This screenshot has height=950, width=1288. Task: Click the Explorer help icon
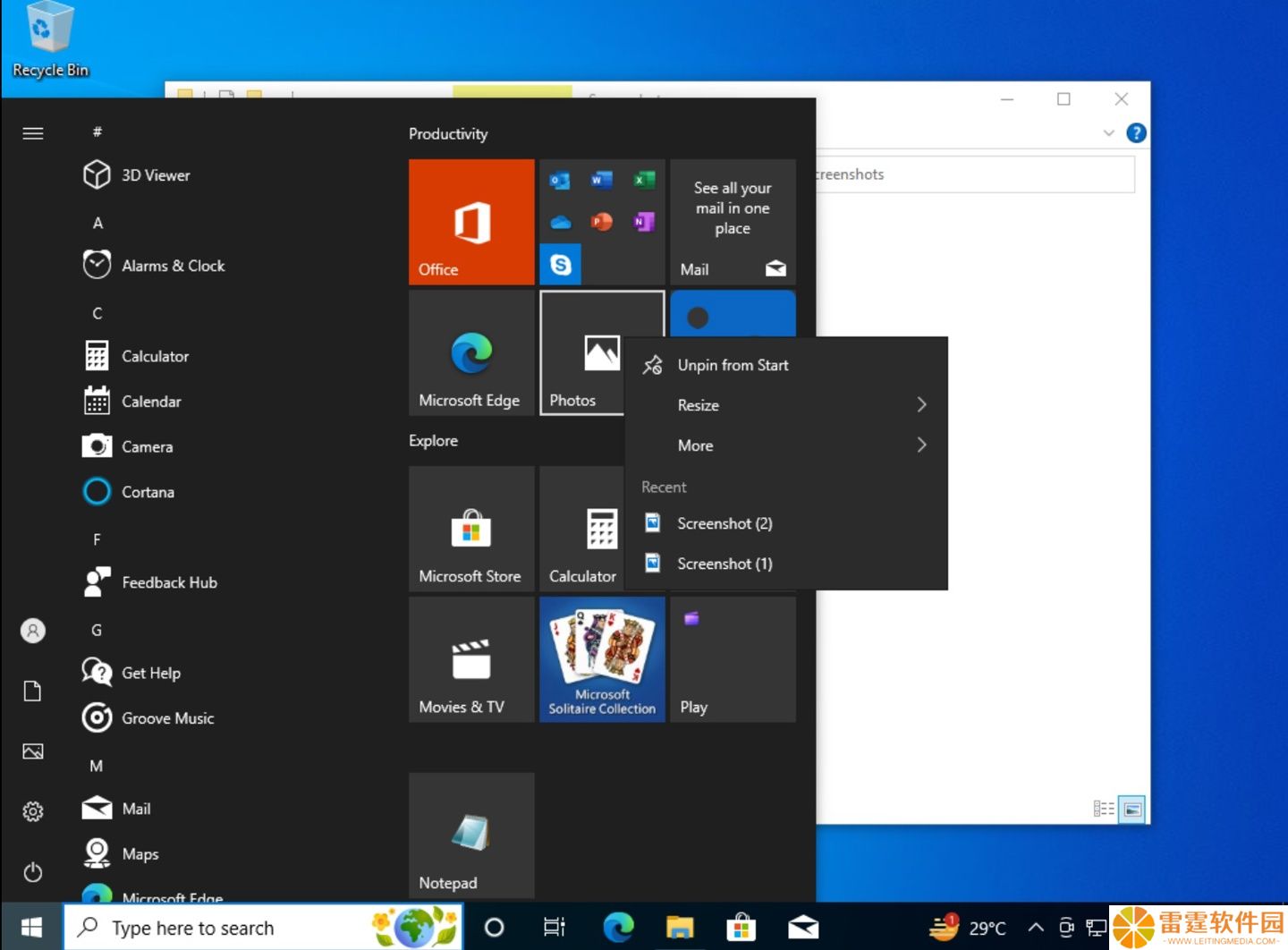[1136, 133]
